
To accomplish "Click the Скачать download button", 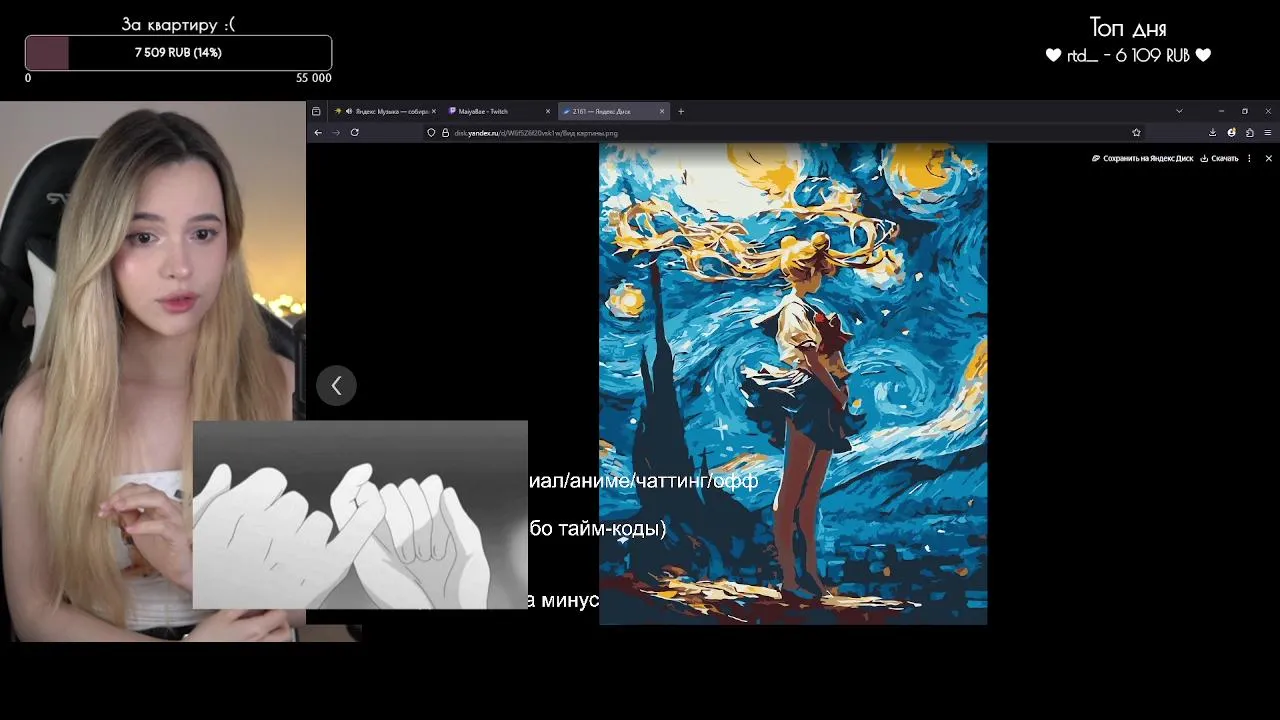I will pos(1219,158).
